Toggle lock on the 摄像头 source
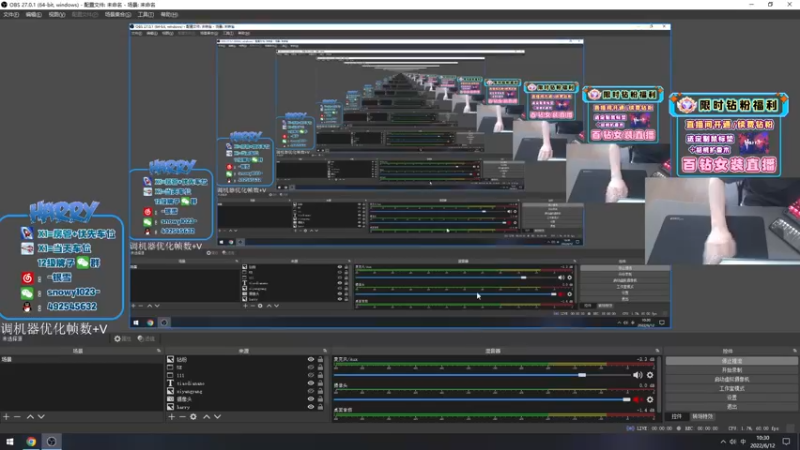The width and height of the screenshot is (800, 450). tap(320, 399)
